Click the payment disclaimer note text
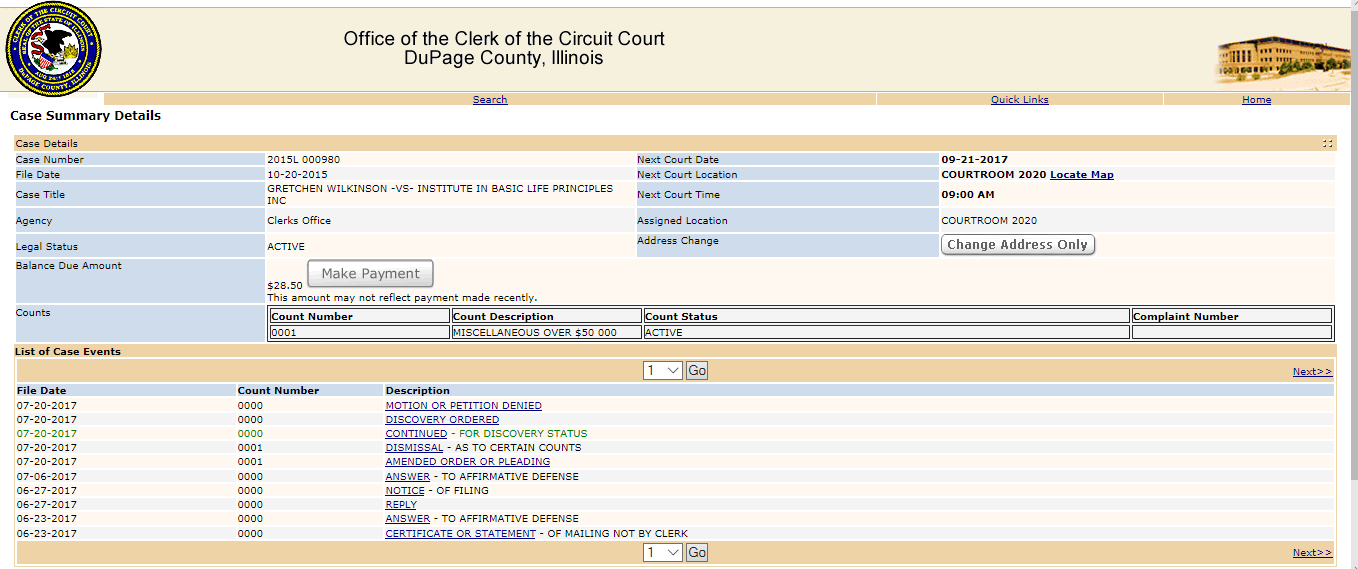 (x=402, y=298)
